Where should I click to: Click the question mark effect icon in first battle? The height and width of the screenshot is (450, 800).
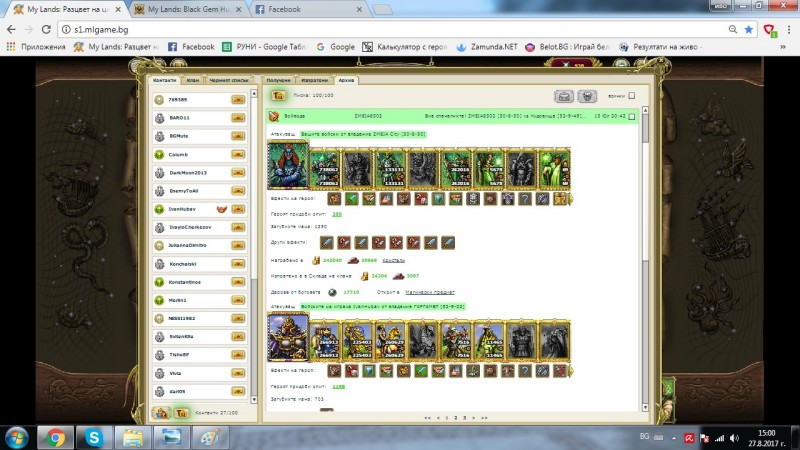pos(525,199)
